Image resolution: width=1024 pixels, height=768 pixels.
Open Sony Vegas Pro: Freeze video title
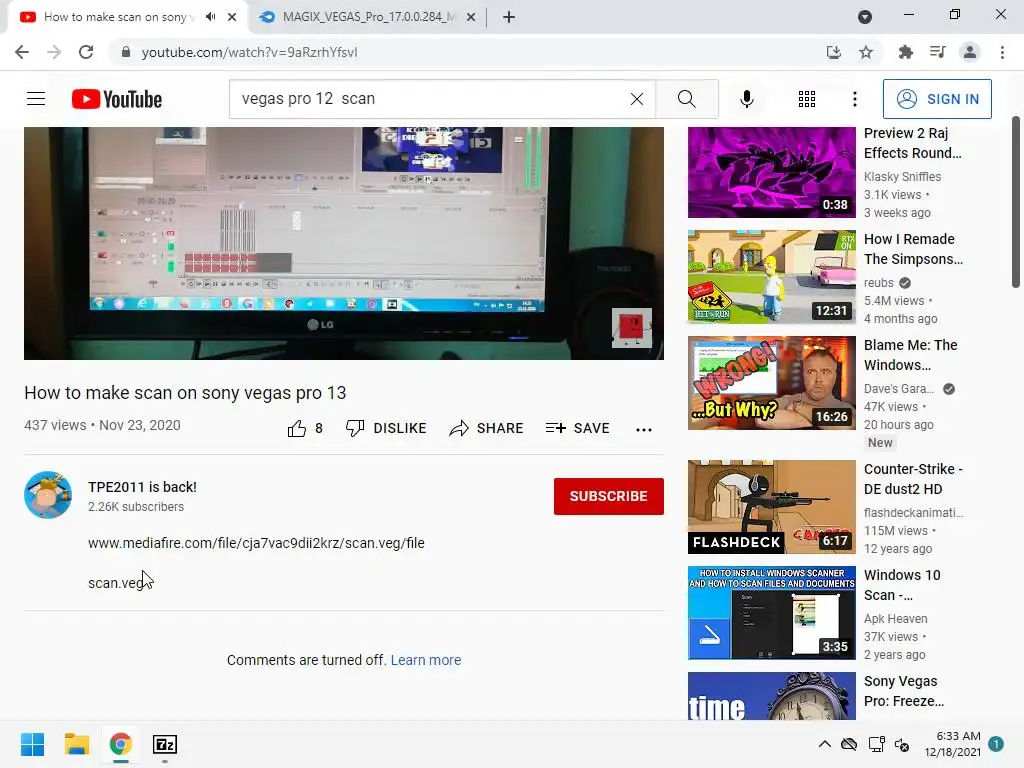tap(904, 691)
